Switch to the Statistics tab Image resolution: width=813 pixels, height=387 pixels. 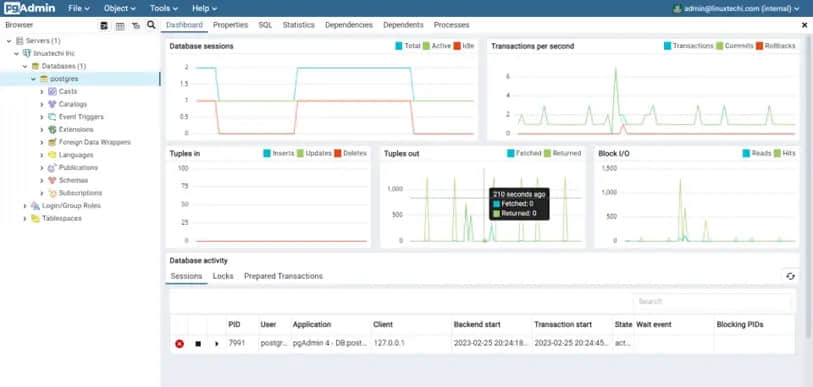299,25
